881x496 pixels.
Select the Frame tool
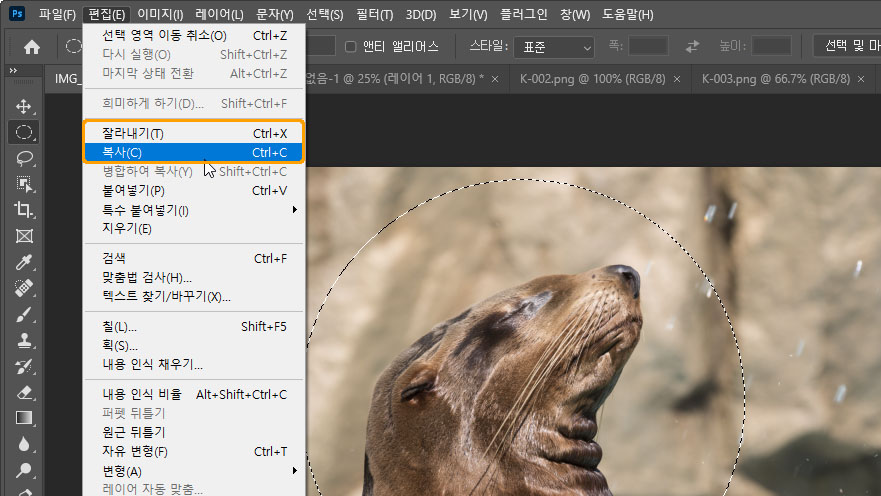24,236
